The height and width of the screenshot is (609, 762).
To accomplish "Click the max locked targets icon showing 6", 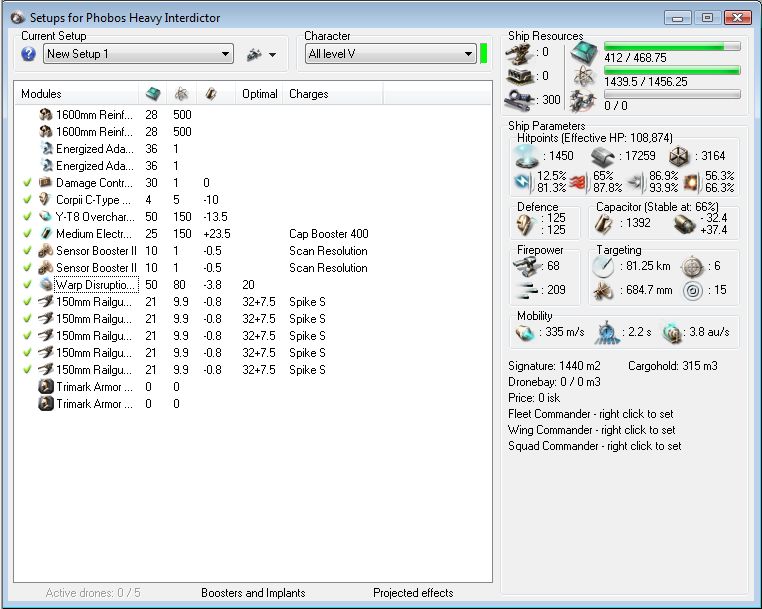I will pyautogui.click(x=693, y=266).
